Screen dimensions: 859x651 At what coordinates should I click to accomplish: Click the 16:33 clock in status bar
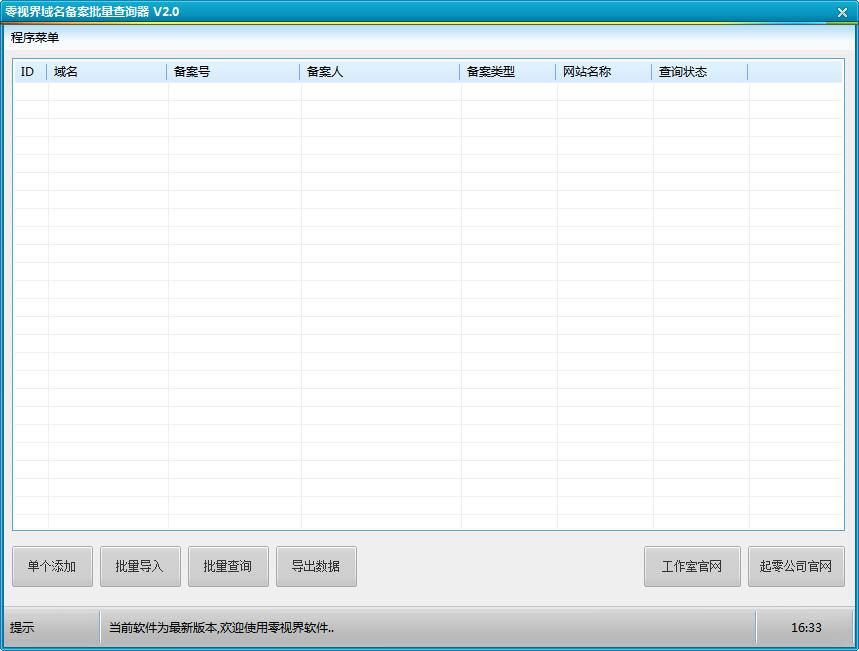[806, 627]
